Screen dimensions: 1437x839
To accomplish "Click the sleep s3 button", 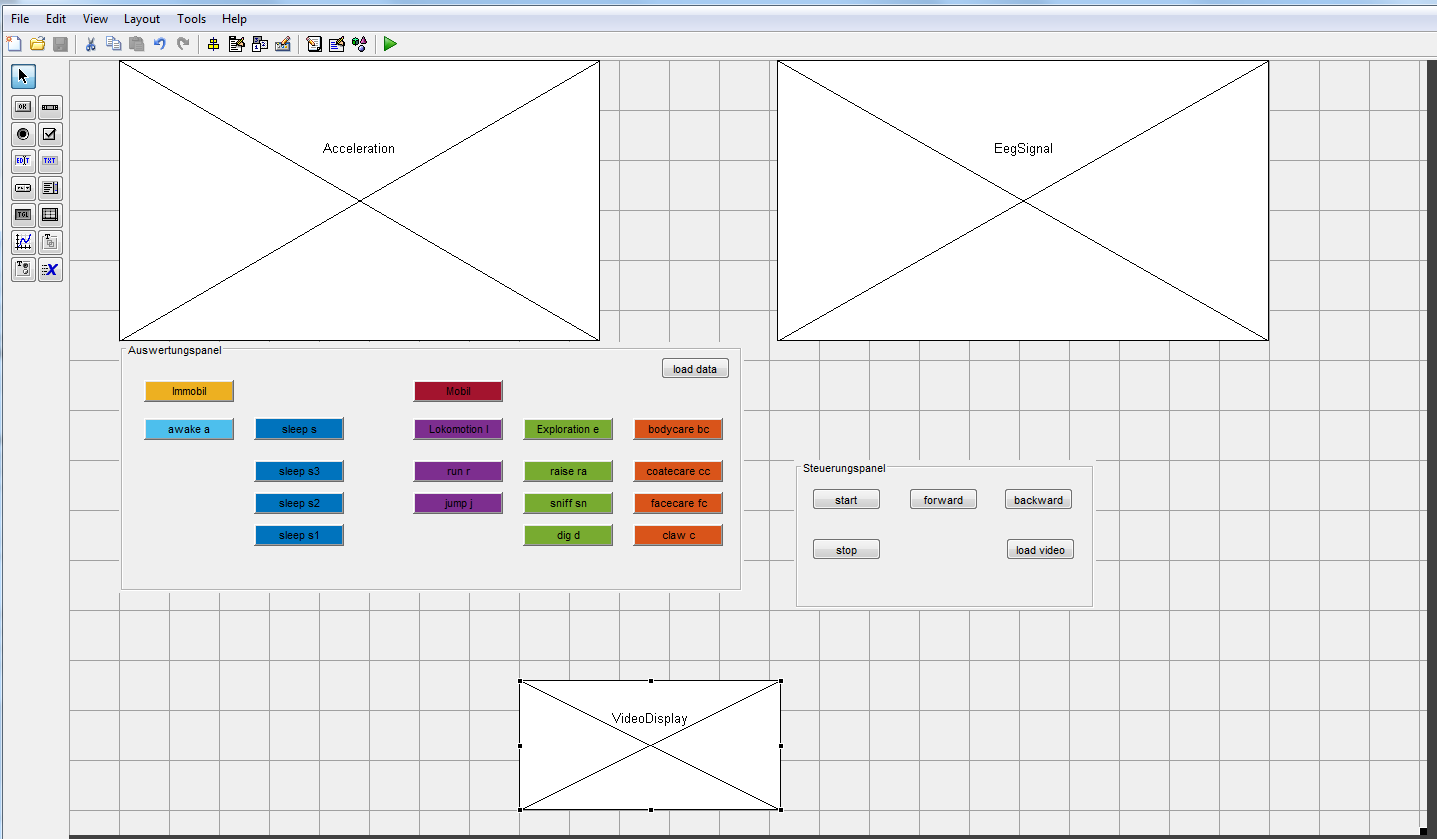I will [299, 471].
